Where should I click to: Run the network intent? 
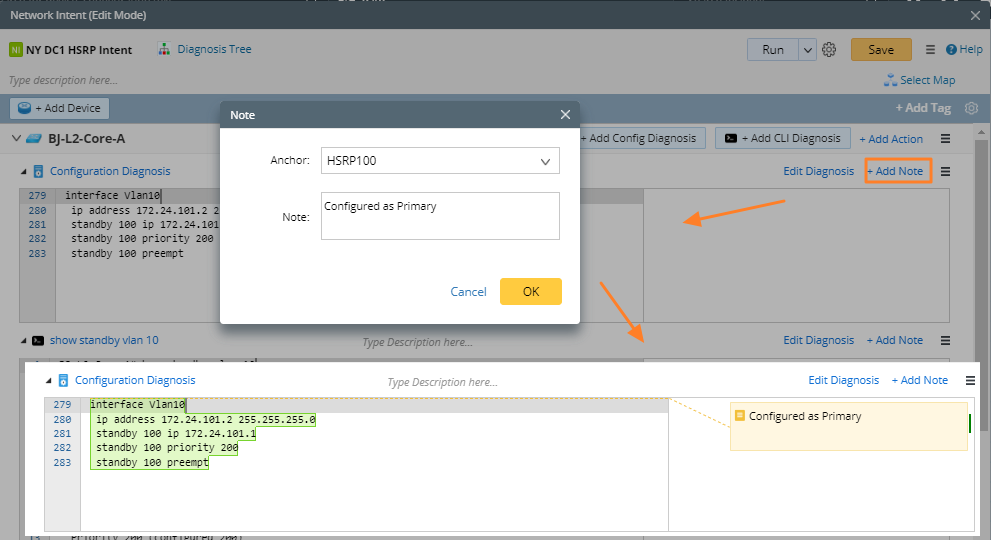pyautogui.click(x=773, y=50)
